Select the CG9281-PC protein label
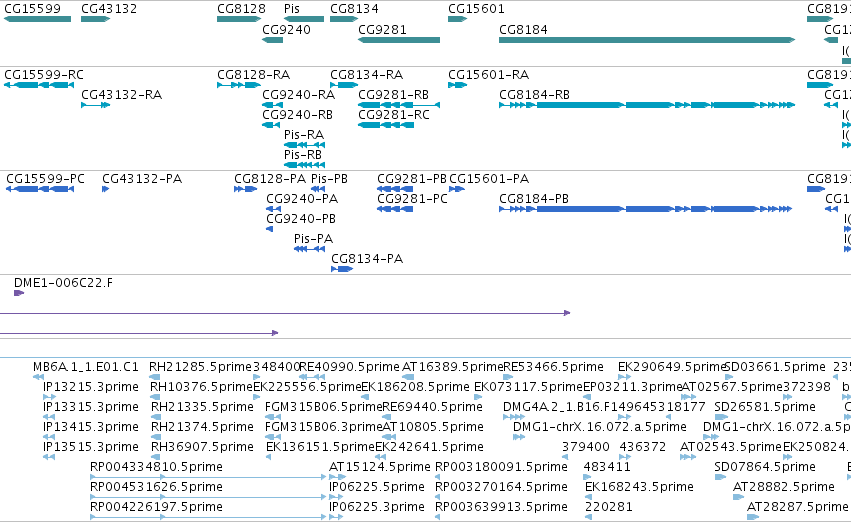The width and height of the screenshot is (851, 522). tap(412, 199)
